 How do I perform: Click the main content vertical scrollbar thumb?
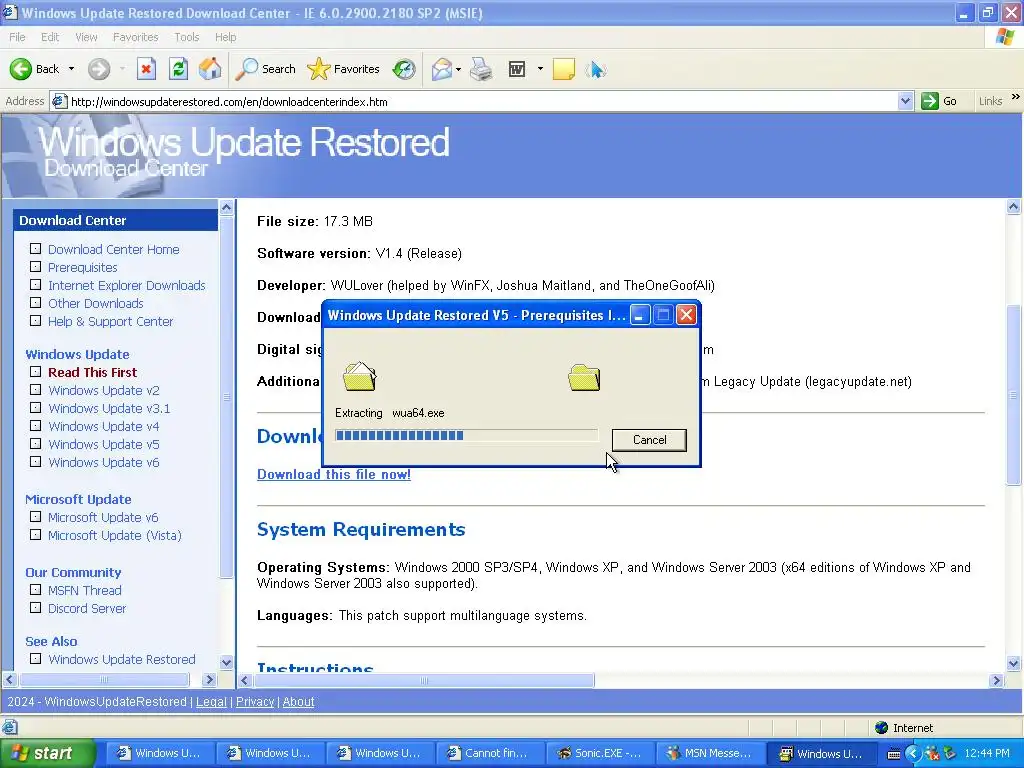(1013, 394)
